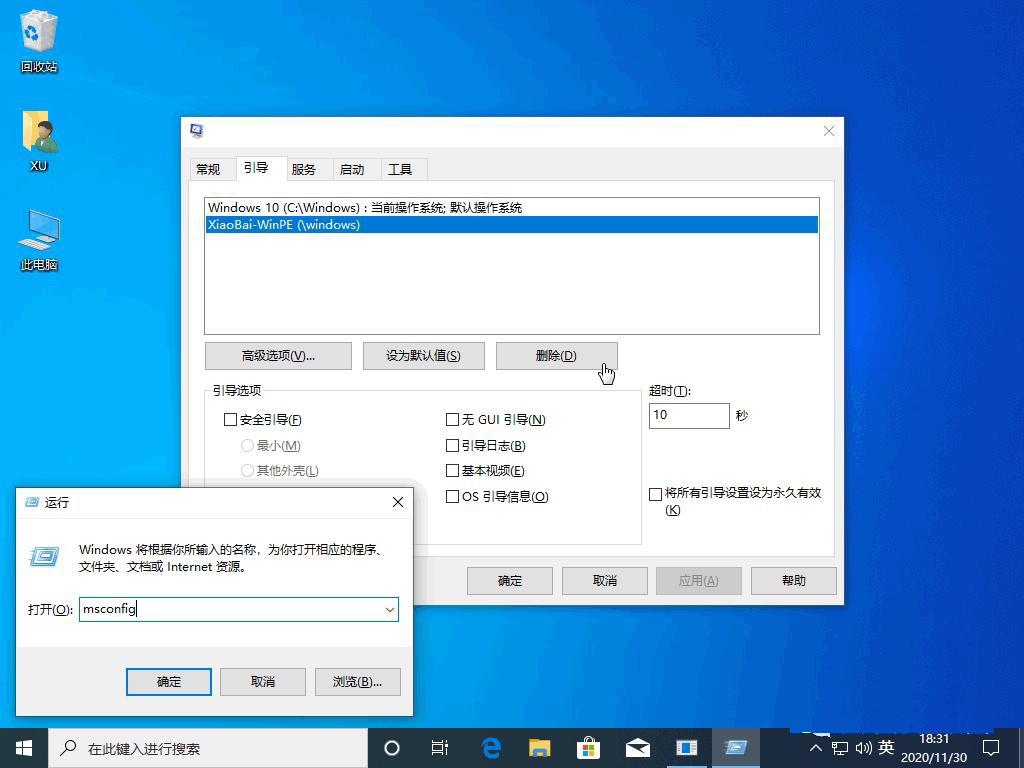Check 将所有引导设置设为永久有效 checkbox

655,494
